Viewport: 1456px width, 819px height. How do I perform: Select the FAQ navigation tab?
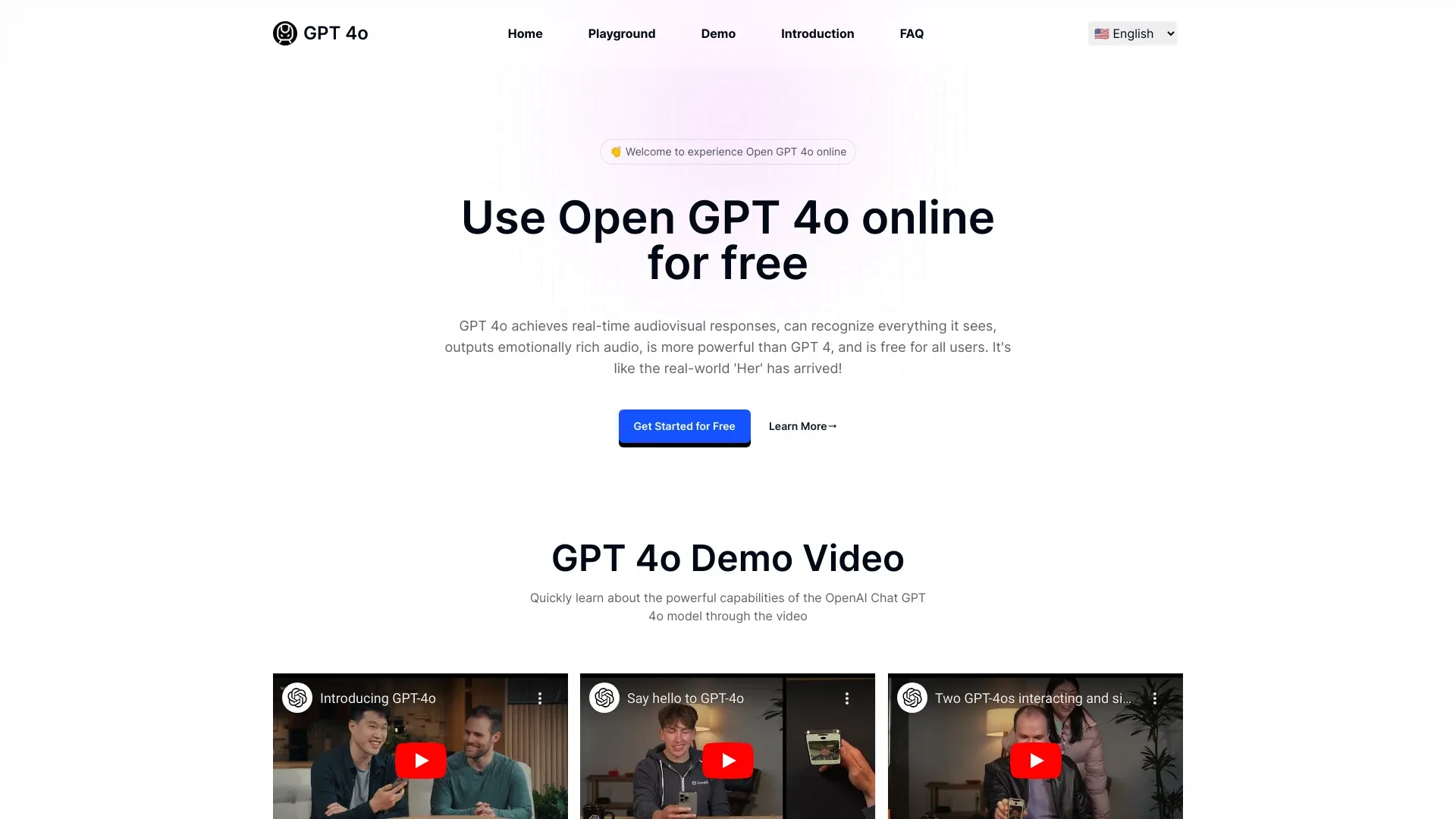pyautogui.click(x=911, y=33)
